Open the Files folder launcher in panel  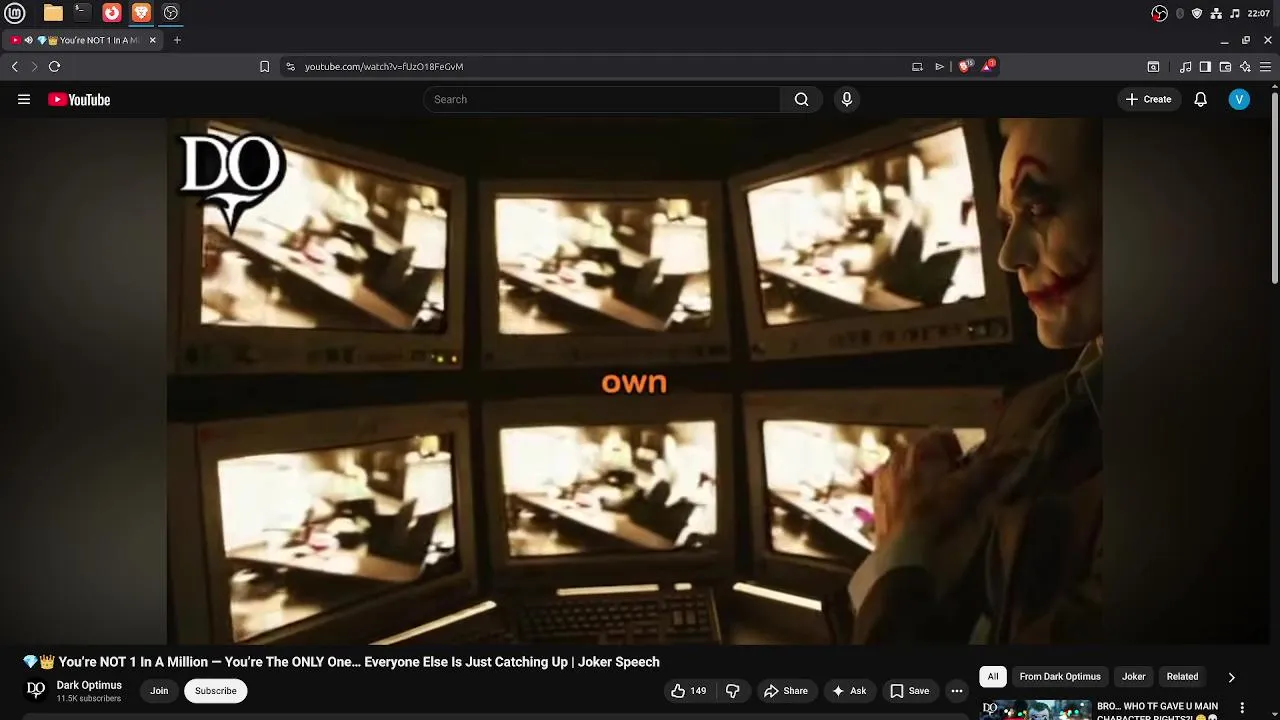click(x=53, y=13)
